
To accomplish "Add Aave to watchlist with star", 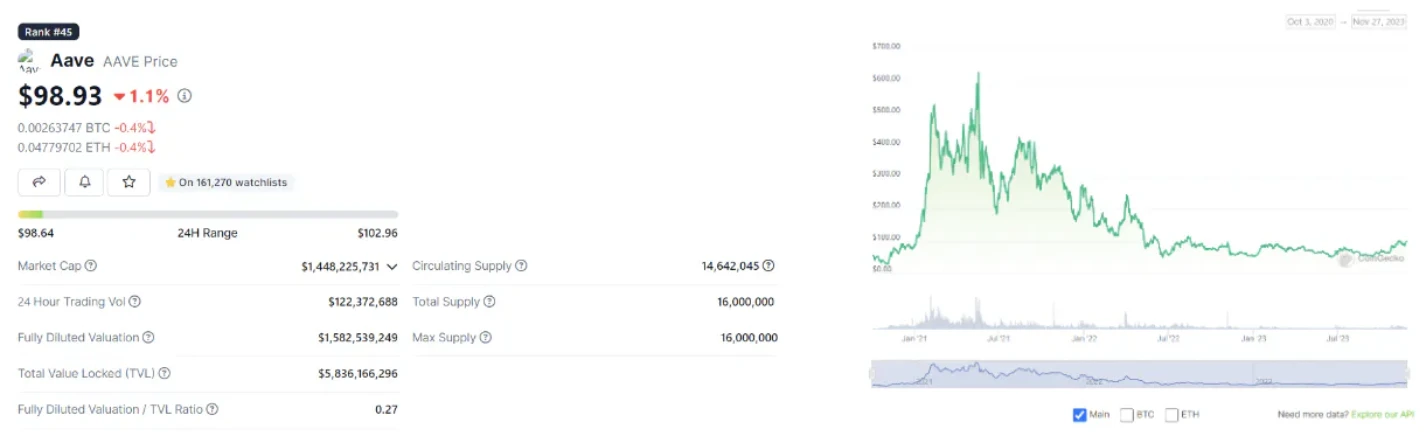I will (129, 182).
